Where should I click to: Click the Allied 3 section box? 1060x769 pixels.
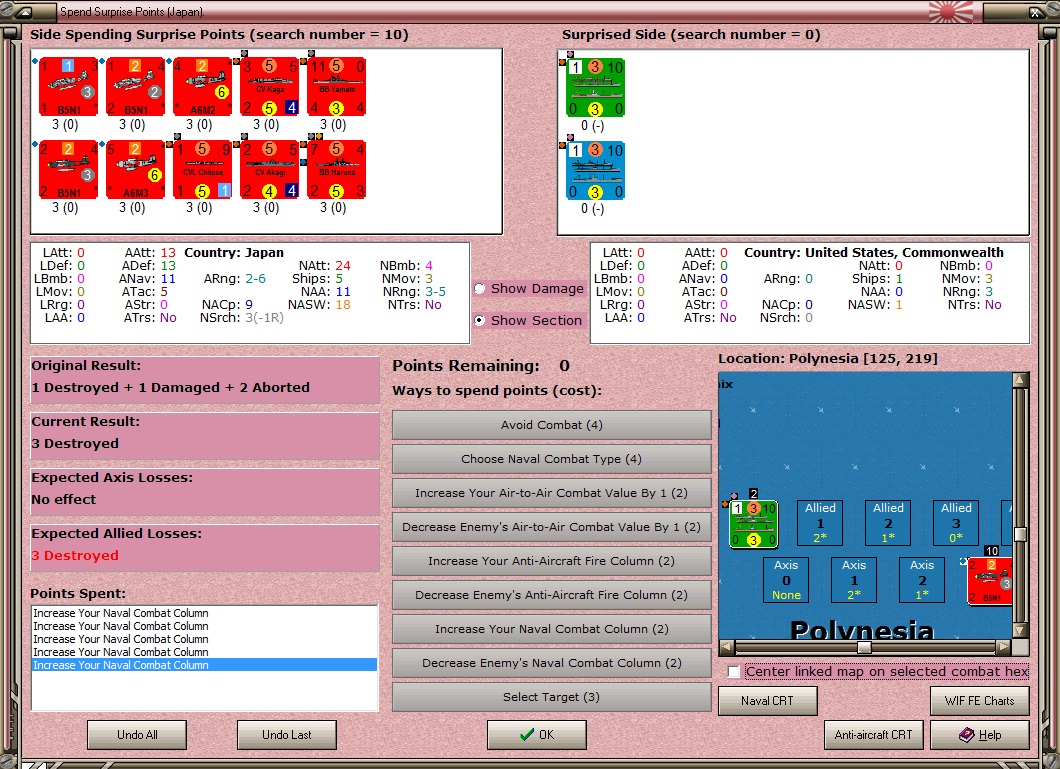[x=957, y=523]
